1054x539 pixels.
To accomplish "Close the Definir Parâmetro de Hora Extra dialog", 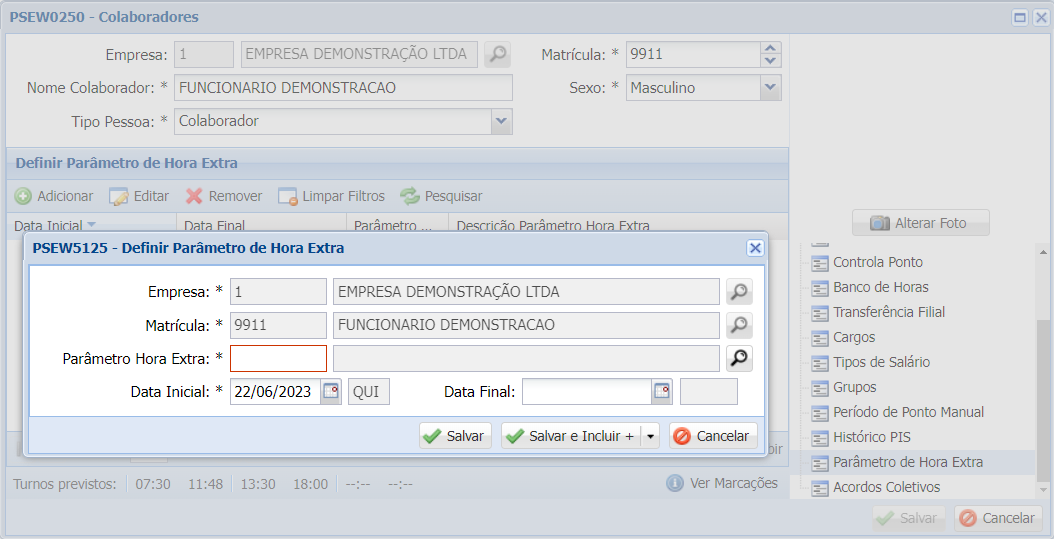I will point(755,248).
